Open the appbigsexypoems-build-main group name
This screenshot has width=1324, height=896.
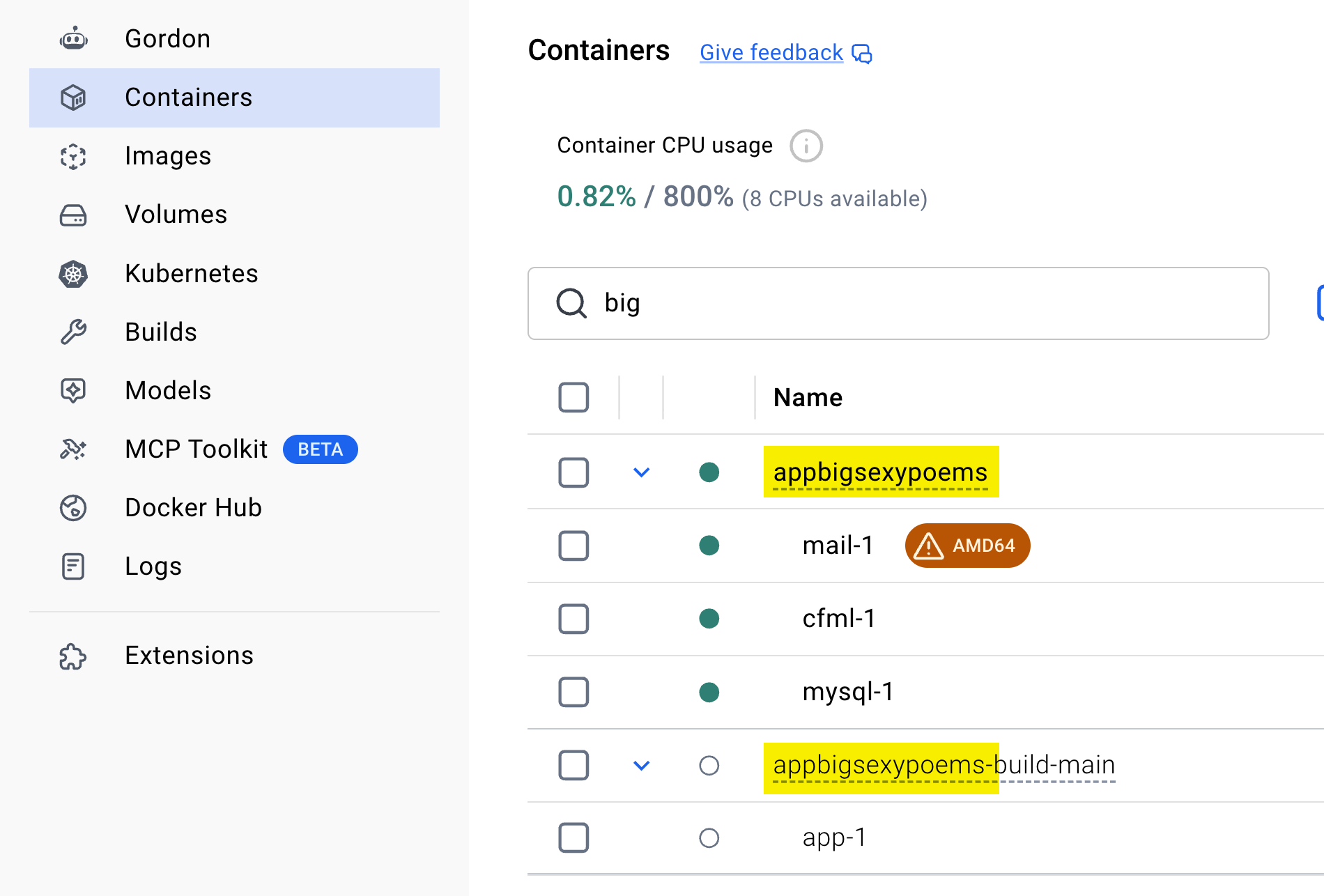click(x=944, y=765)
